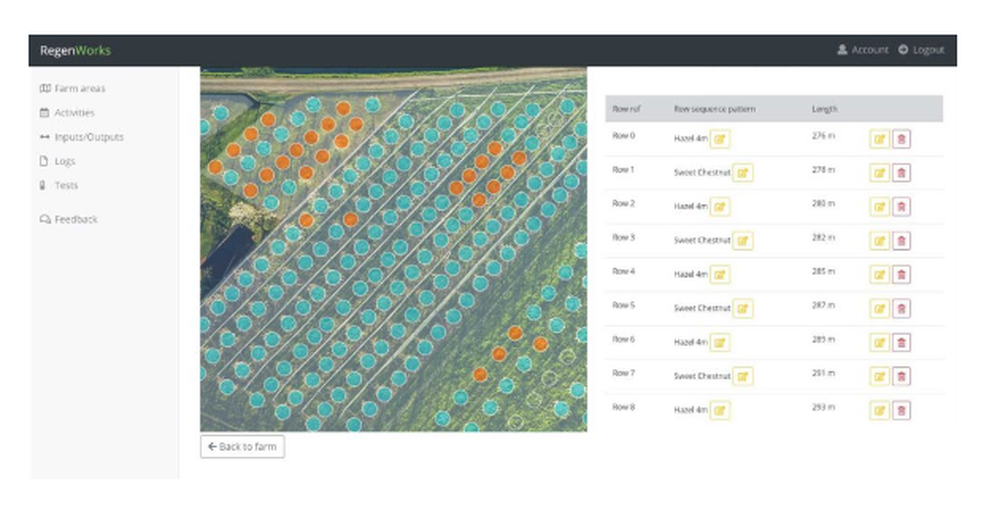Delete Row 4 with the trash icon
1000x528 pixels.
[901, 275]
